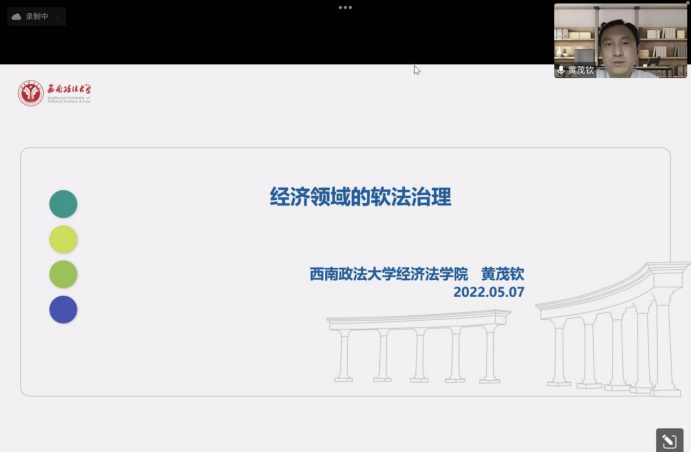This screenshot has height=452, width=691.
Task: Click the date 2022.05.07 on slide
Action: pyautogui.click(x=488, y=292)
